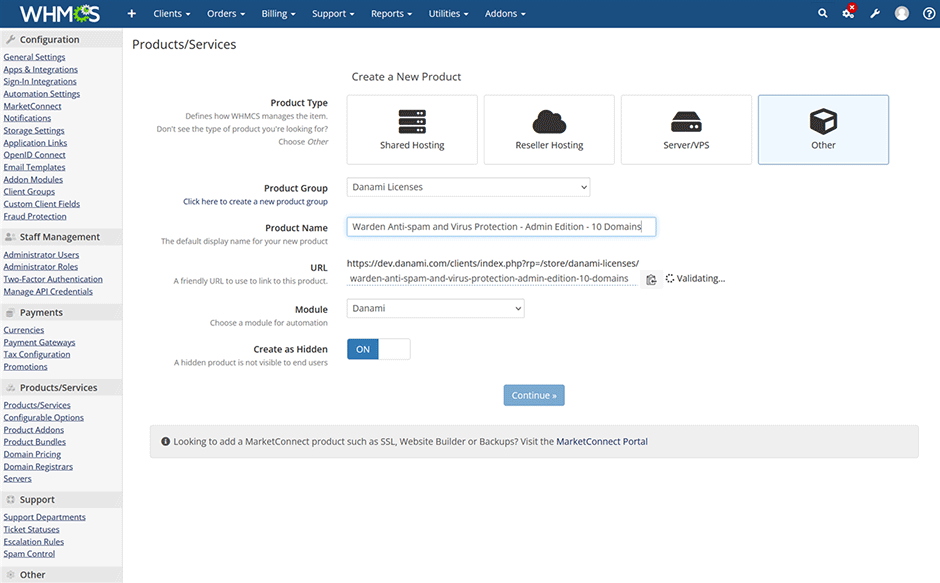Open Email Templates link

(34, 167)
